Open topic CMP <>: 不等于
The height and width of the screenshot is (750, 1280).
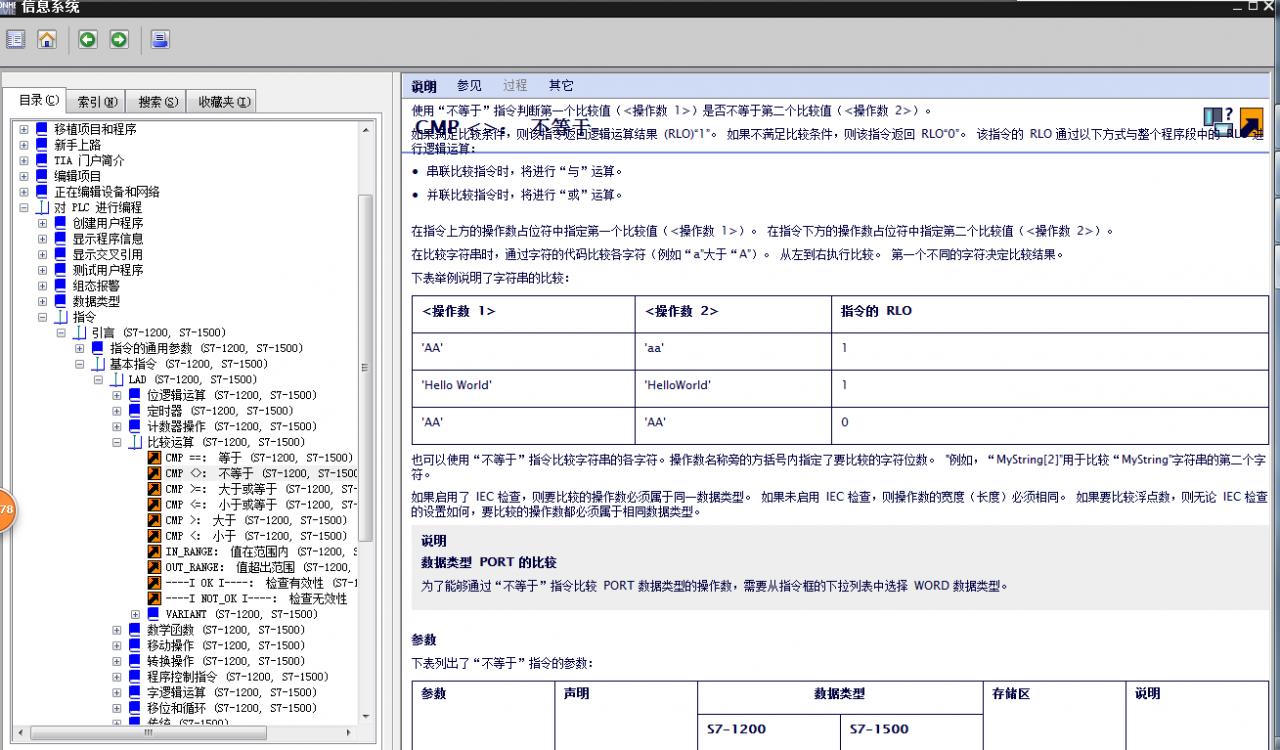click(261, 473)
